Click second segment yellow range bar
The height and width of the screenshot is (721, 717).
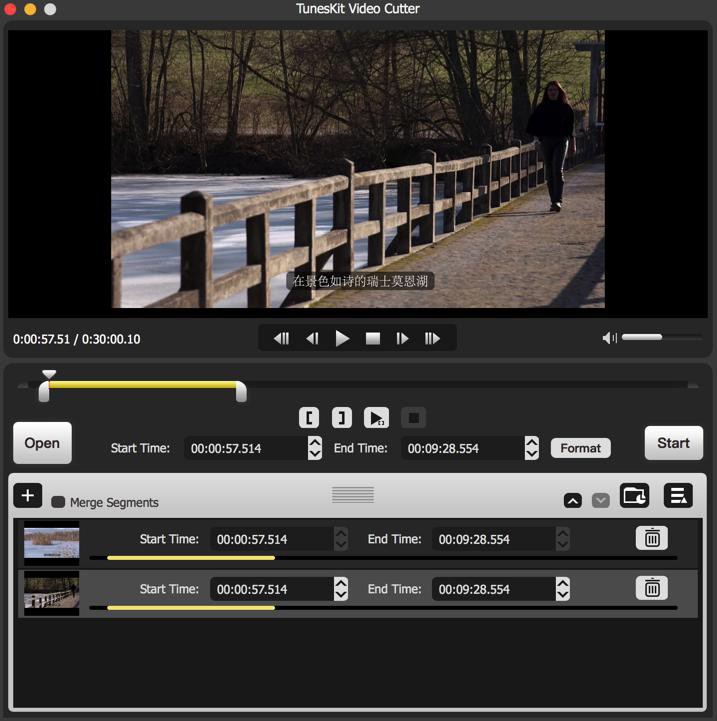tap(191, 608)
